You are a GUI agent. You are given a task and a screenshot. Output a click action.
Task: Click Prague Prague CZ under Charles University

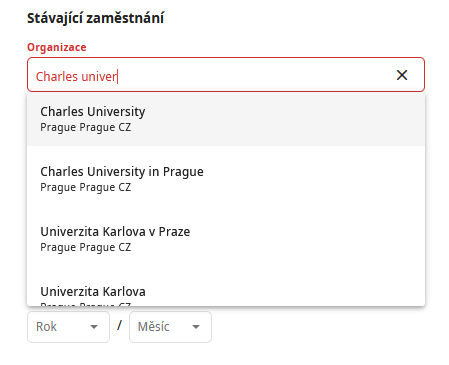(x=86, y=127)
